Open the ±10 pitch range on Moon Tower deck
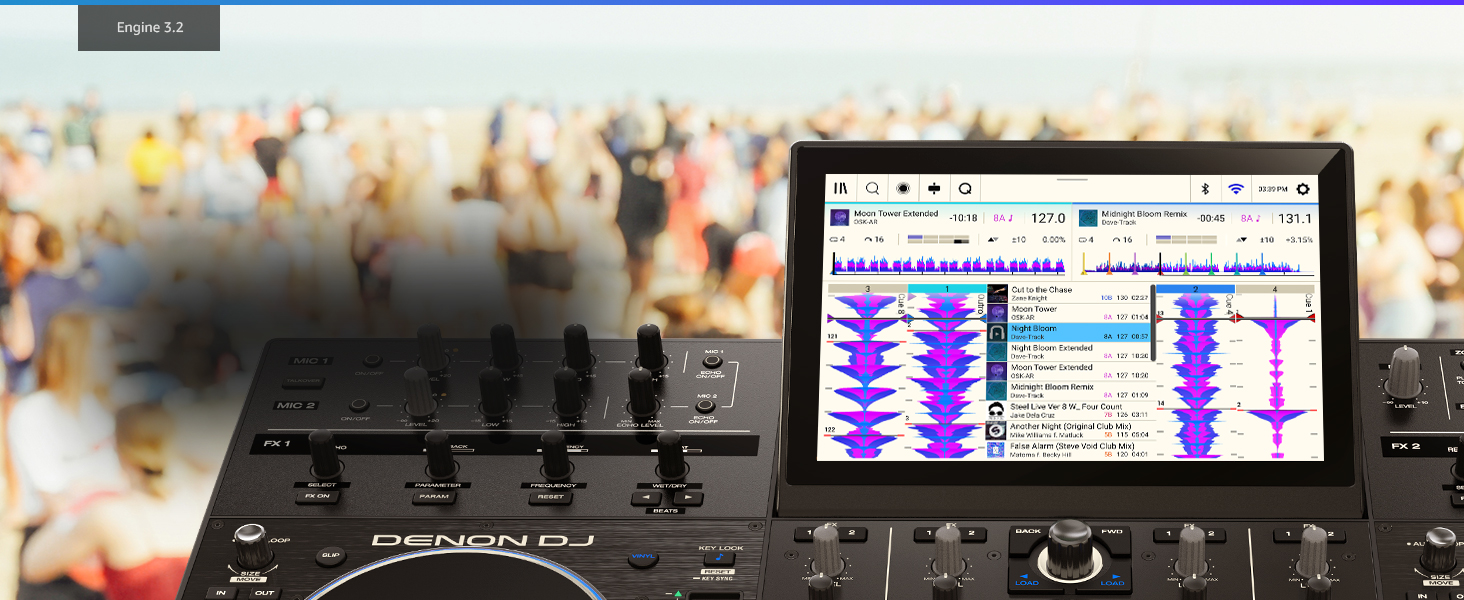The height and width of the screenshot is (600, 1464). point(1021,240)
